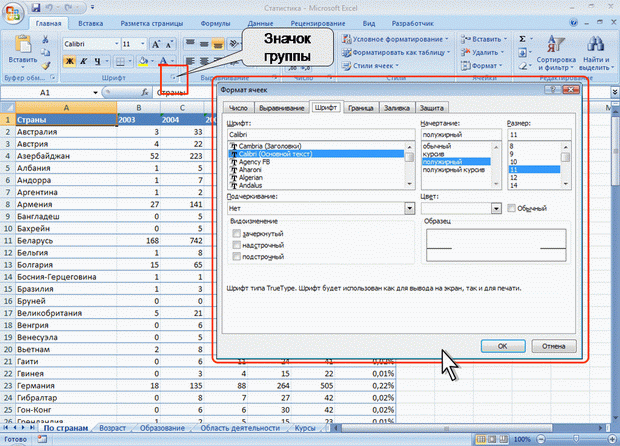
Task: Click the Office button logo
Action: pos(13,12)
